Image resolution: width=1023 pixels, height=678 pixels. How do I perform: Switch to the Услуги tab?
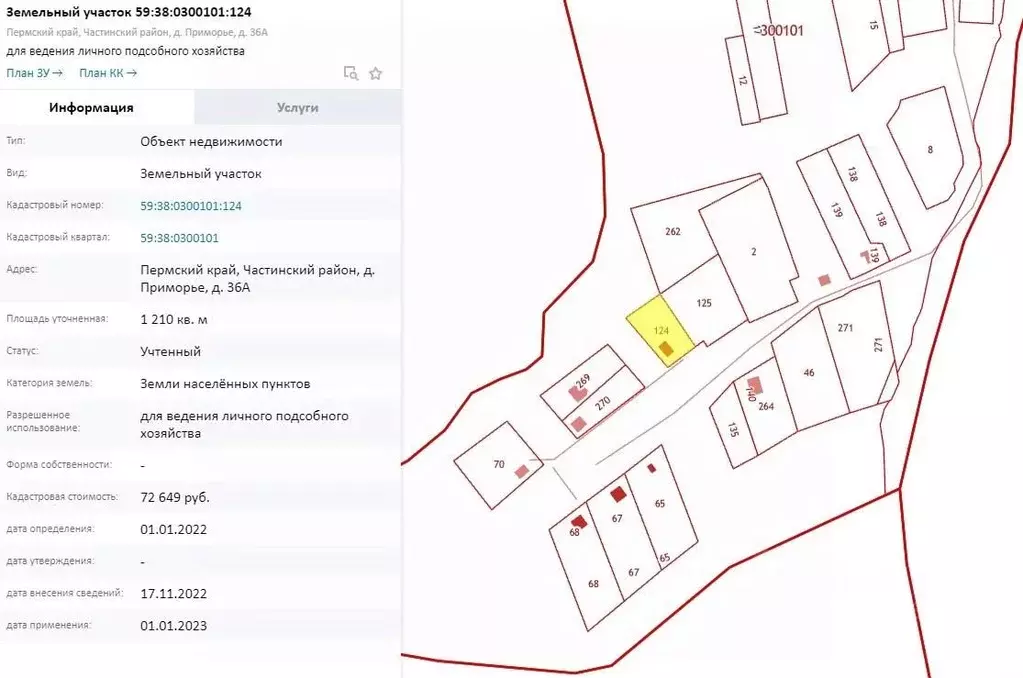298,108
